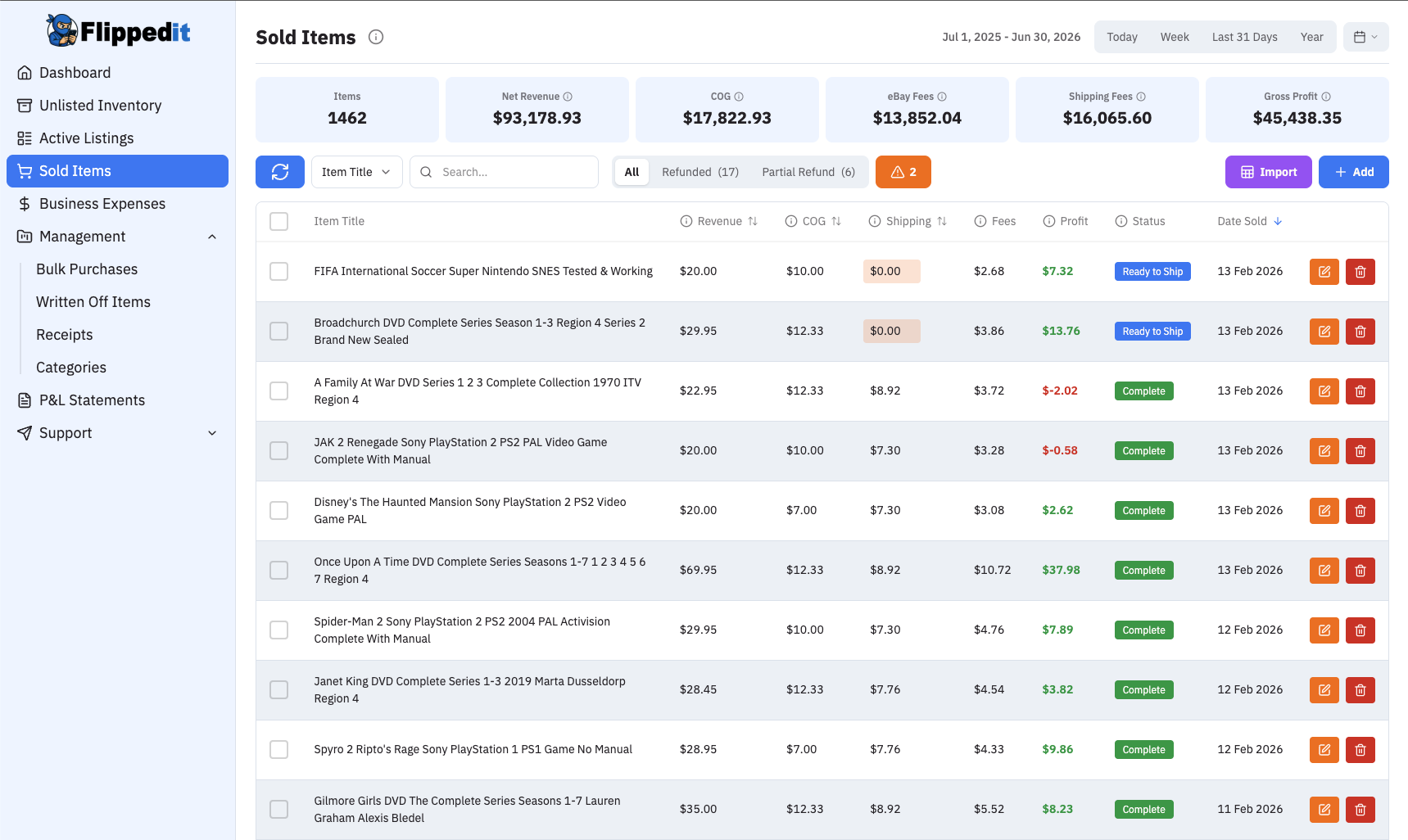Open the Dashboard from the sidebar
1408x840 pixels.
click(x=75, y=72)
